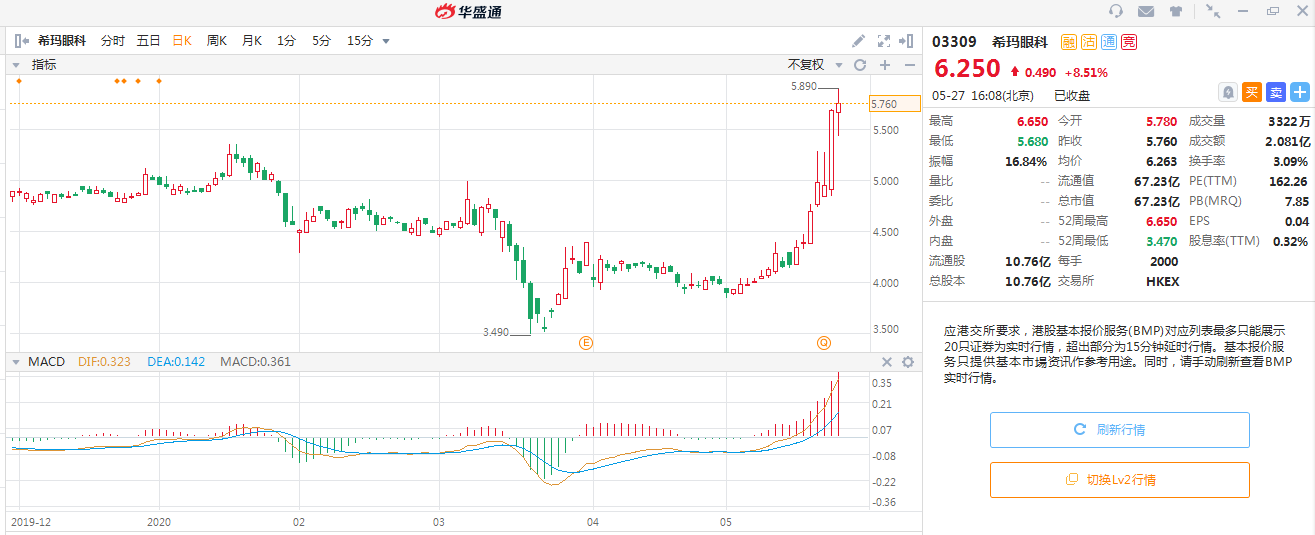1315x535 pixels.
Task: Open MACD indicator settings gear
Action: pyautogui.click(x=908, y=362)
